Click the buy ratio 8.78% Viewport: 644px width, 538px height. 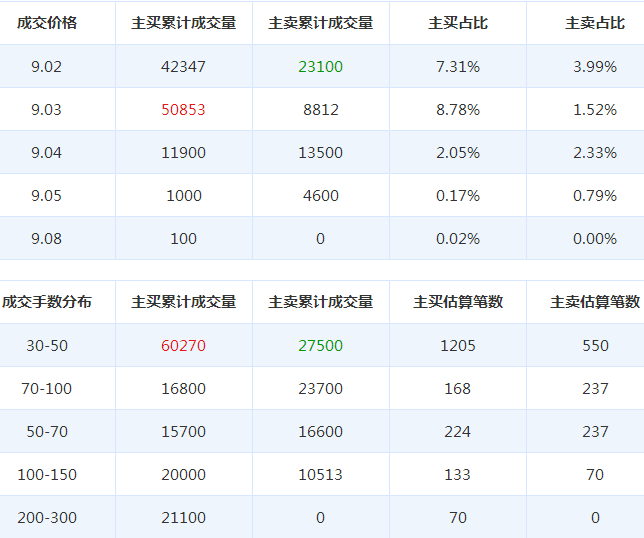(x=458, y=110)
